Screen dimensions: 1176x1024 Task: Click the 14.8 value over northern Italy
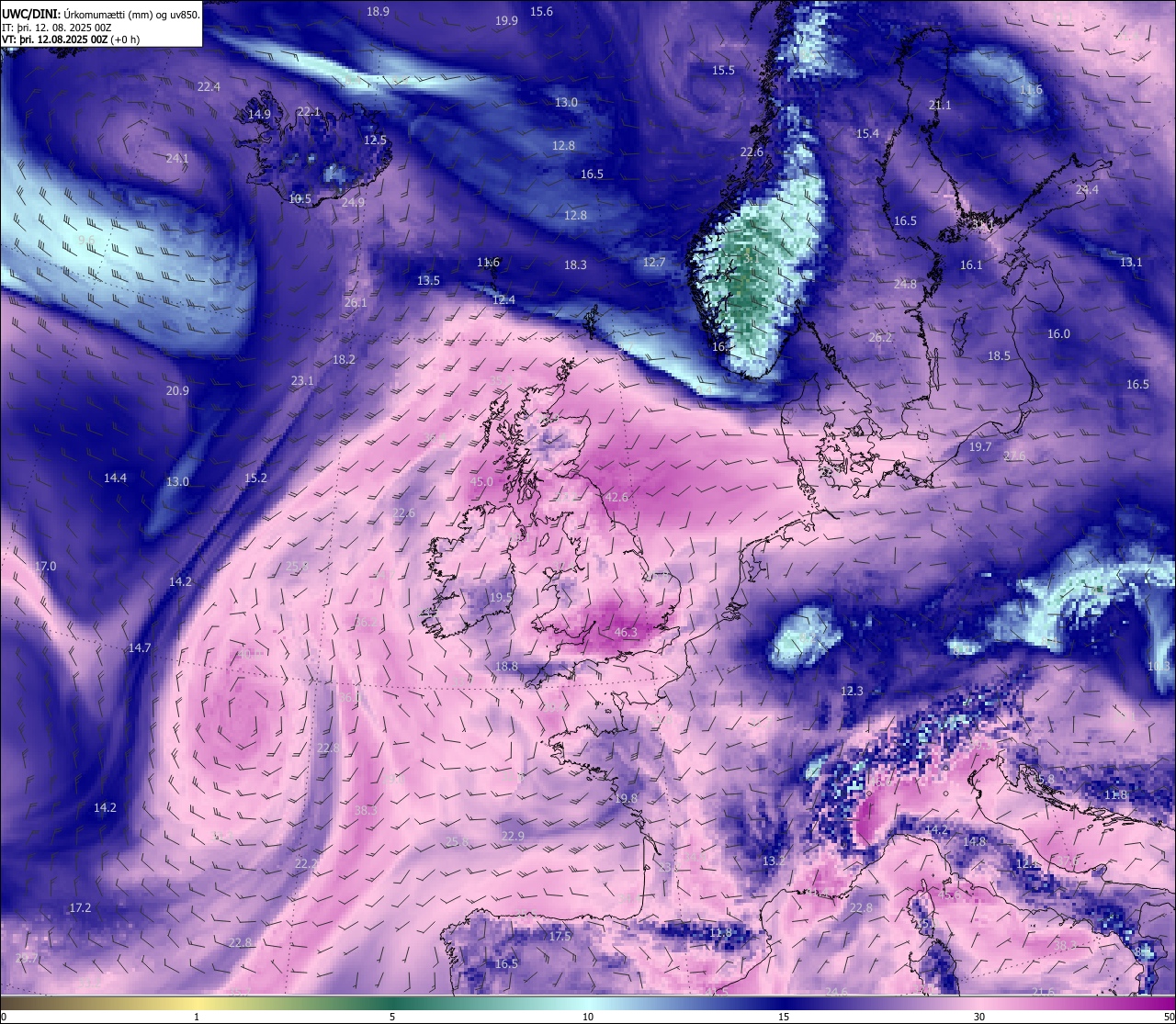click(974, 841)
